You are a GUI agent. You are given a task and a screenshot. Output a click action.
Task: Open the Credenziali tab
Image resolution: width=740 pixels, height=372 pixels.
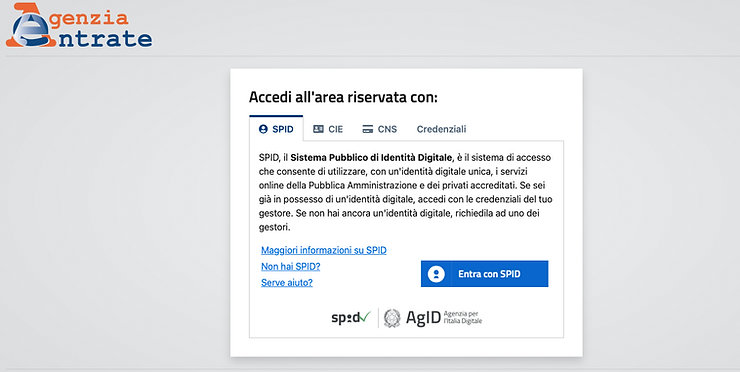point(441,129)
